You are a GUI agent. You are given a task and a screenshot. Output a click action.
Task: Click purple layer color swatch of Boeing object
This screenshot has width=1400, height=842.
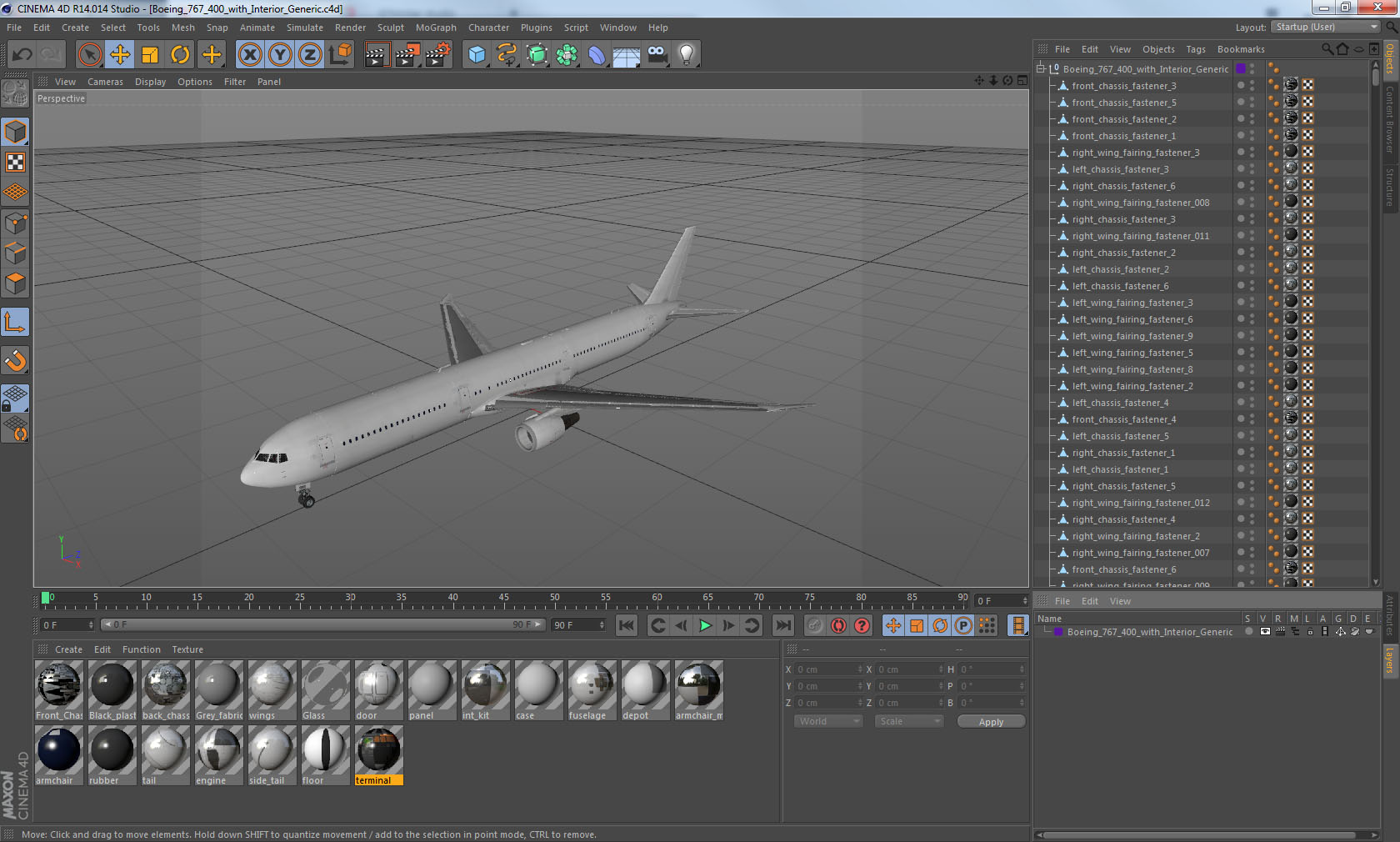pos(1241,68)
